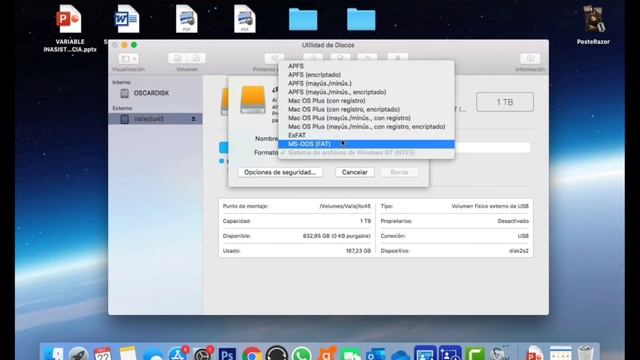Click the Primera Ayuda toolbar icon

tap(274, 58)
